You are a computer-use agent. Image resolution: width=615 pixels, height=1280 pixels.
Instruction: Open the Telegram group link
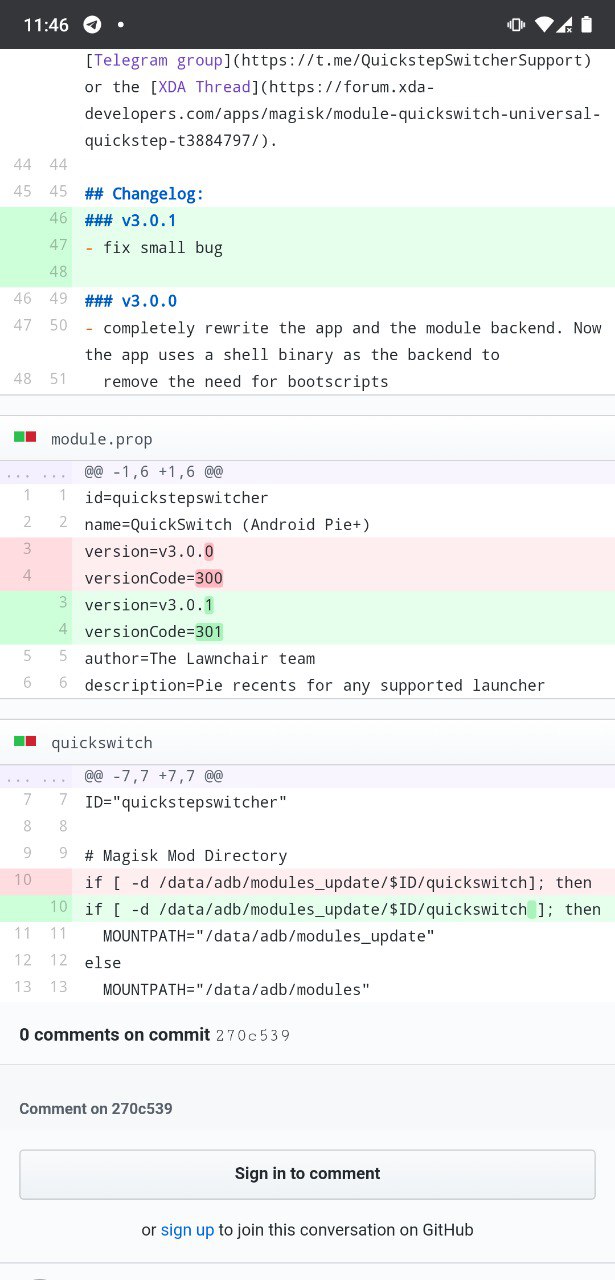click(144, 60)
